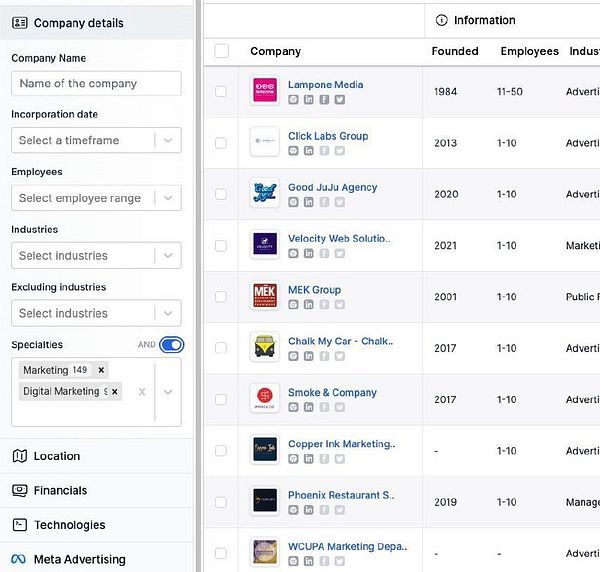Expand the Location filter section
Image resolution: width=600 pixels, height=572 pixels.
coord(96,456)
